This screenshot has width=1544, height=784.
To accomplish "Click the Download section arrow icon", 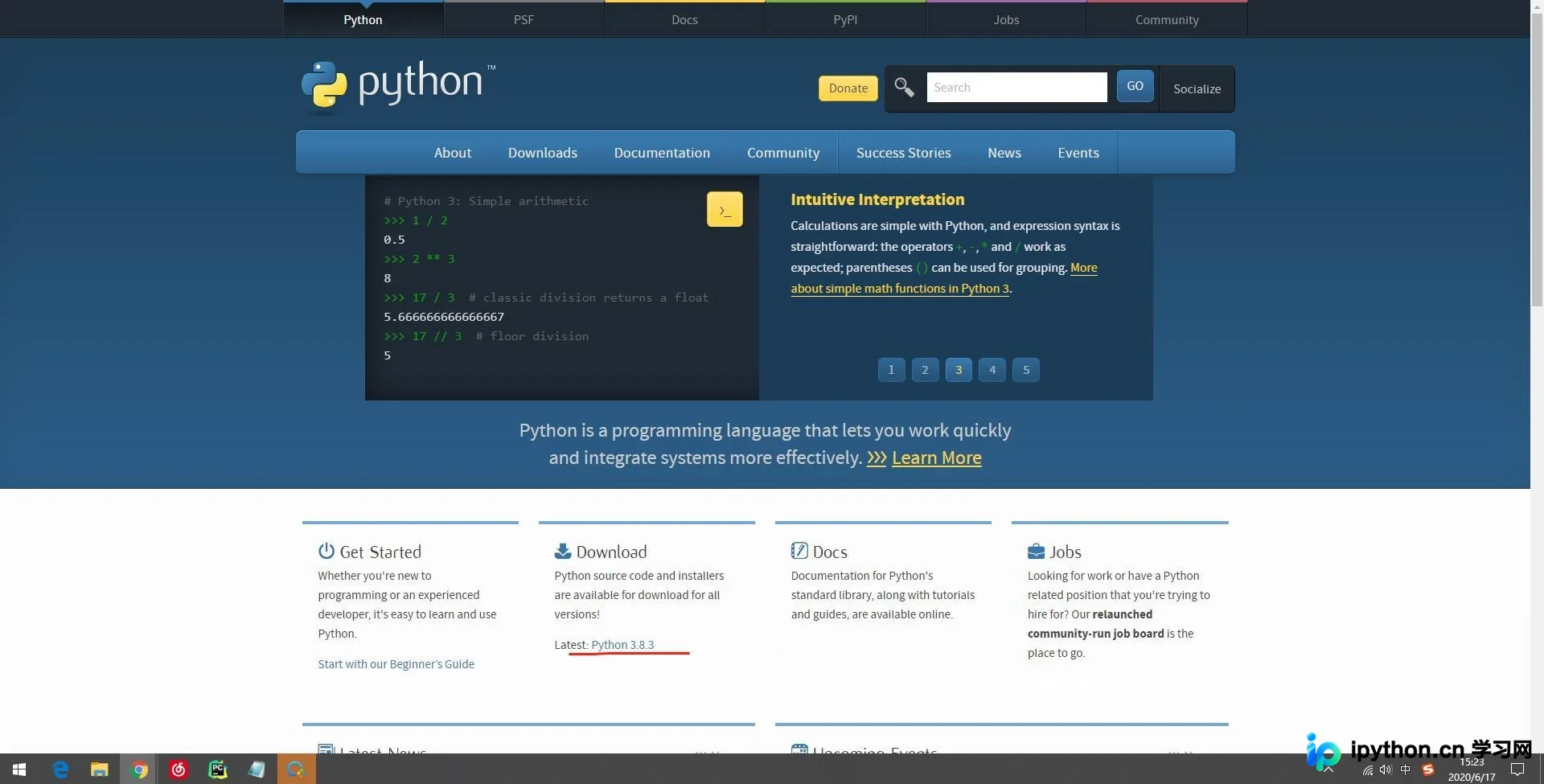I will (562, 551).
